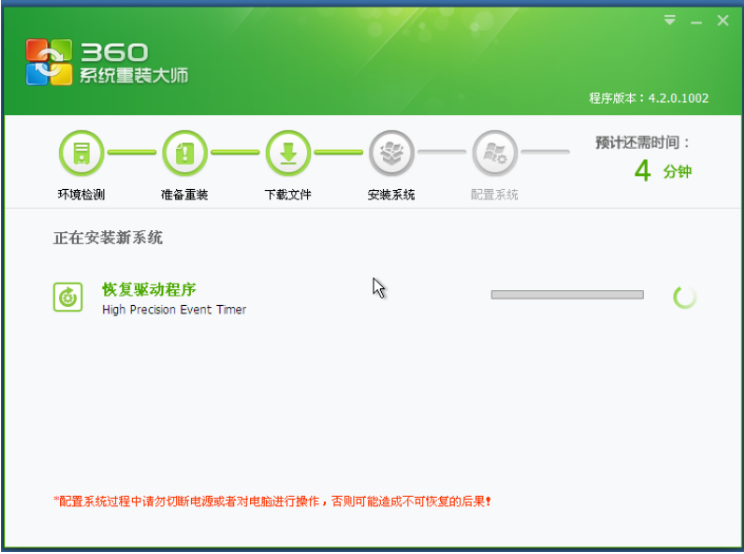
Task: Open the title bar dropdown menu arrow
Action: (670, 20)
